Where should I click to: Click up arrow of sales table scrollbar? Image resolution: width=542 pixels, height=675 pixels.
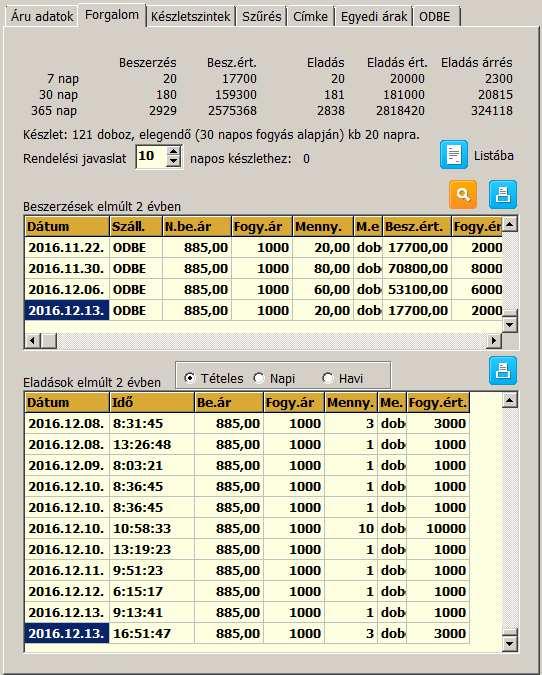point(510,400)
